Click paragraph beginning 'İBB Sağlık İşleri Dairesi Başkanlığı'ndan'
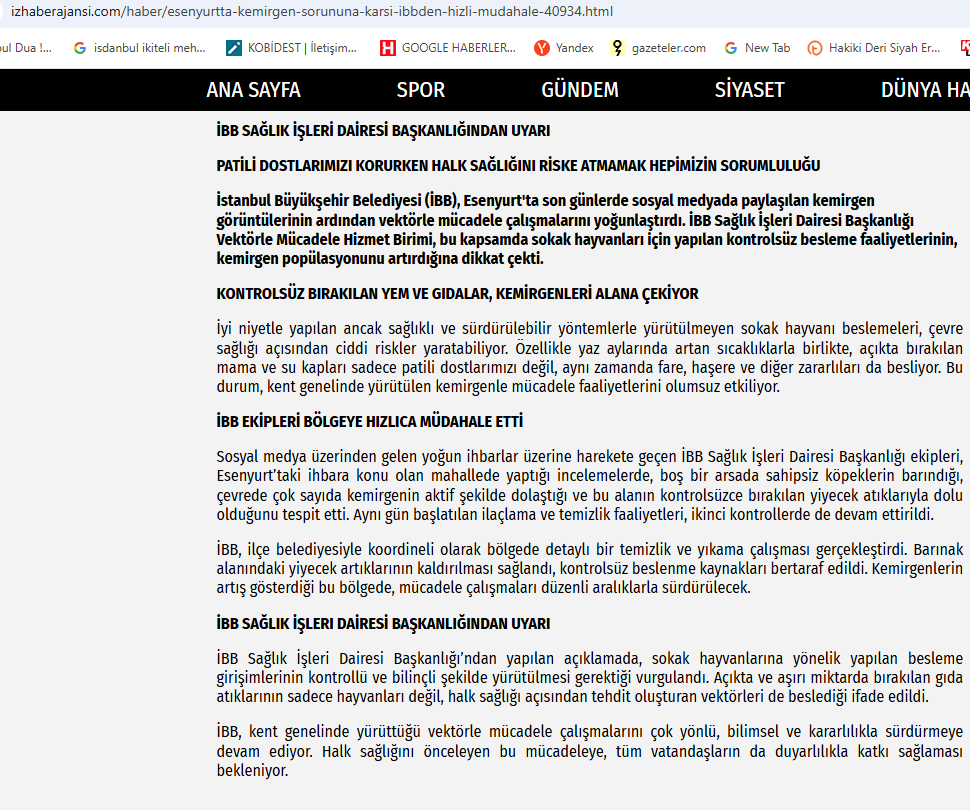This screenshot has height=810, width=970. tap(590, 678)
